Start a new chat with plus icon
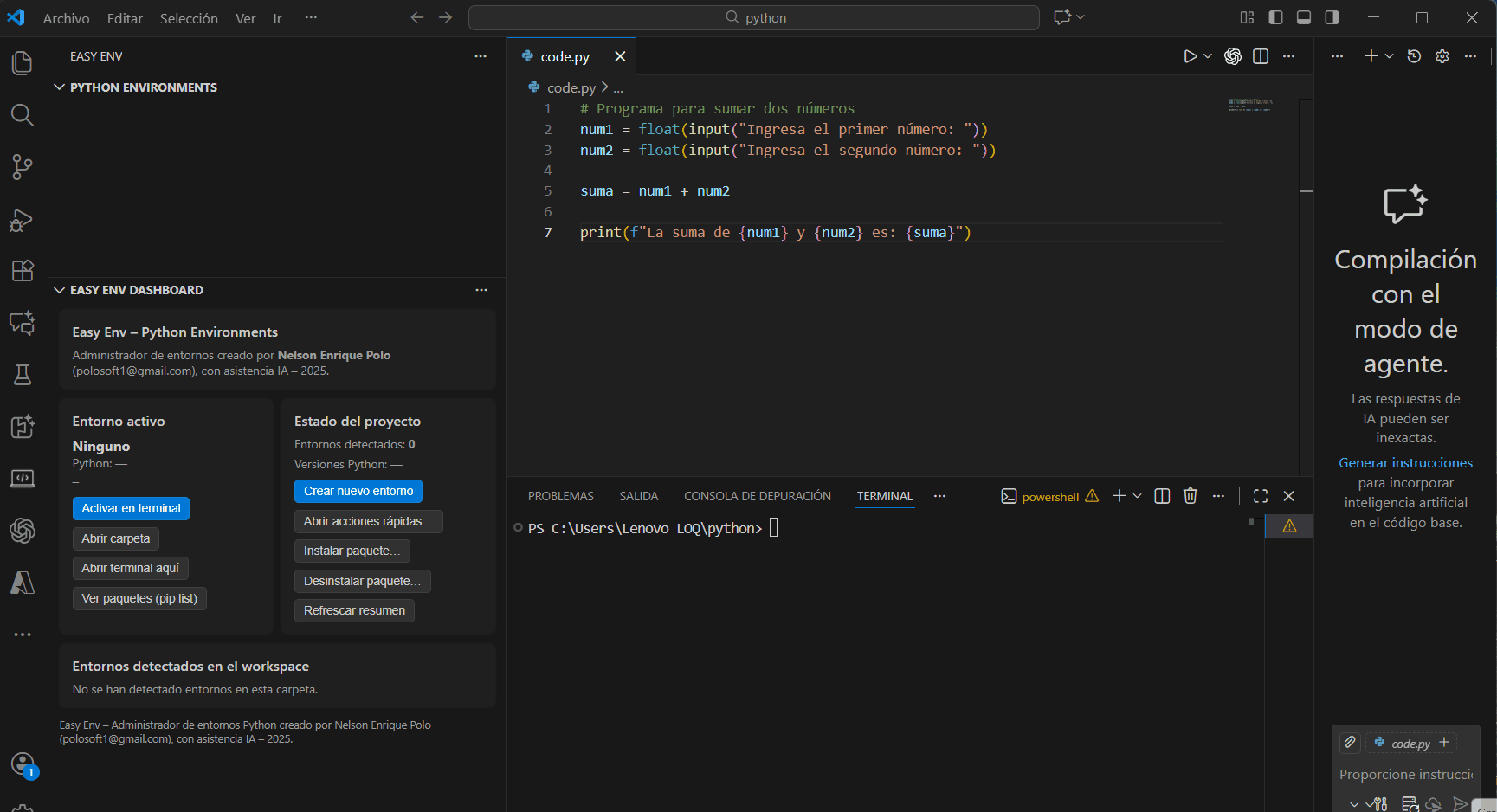1497x812 pixels. pos(1371,56)
